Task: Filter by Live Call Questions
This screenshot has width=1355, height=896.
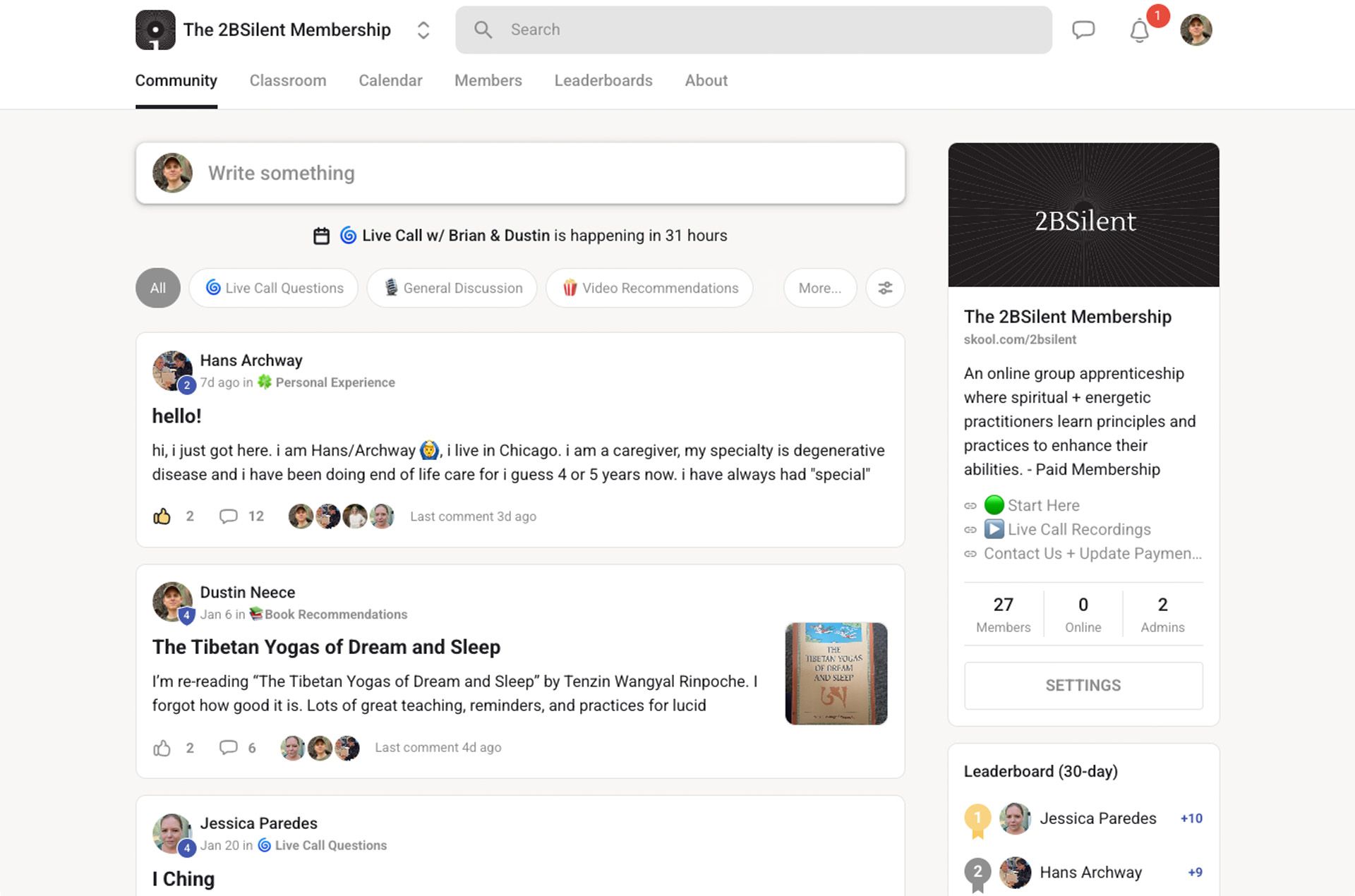Action: [274, 288]
